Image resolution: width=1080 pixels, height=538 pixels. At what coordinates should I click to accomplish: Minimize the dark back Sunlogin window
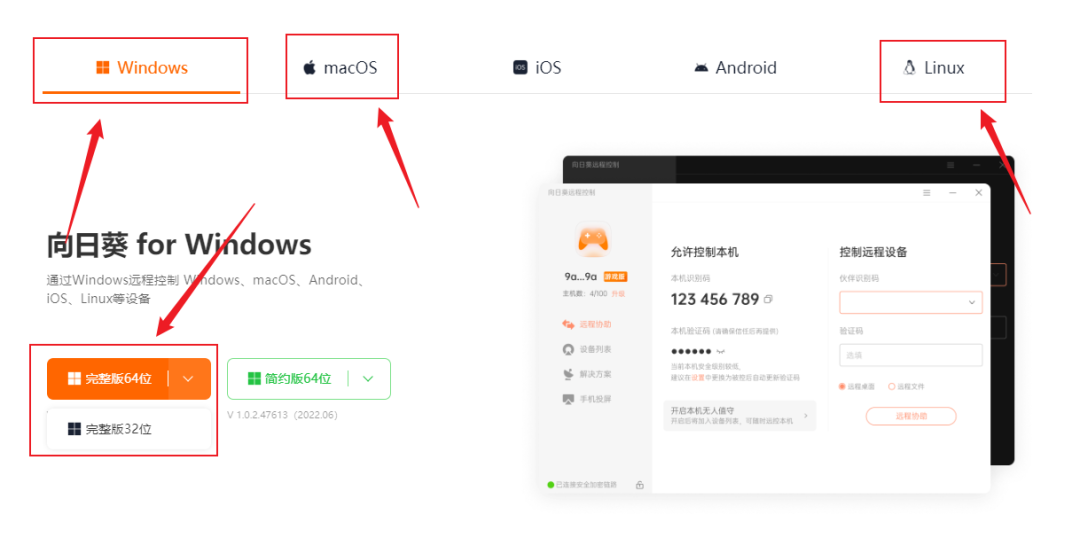pos(976,165)
